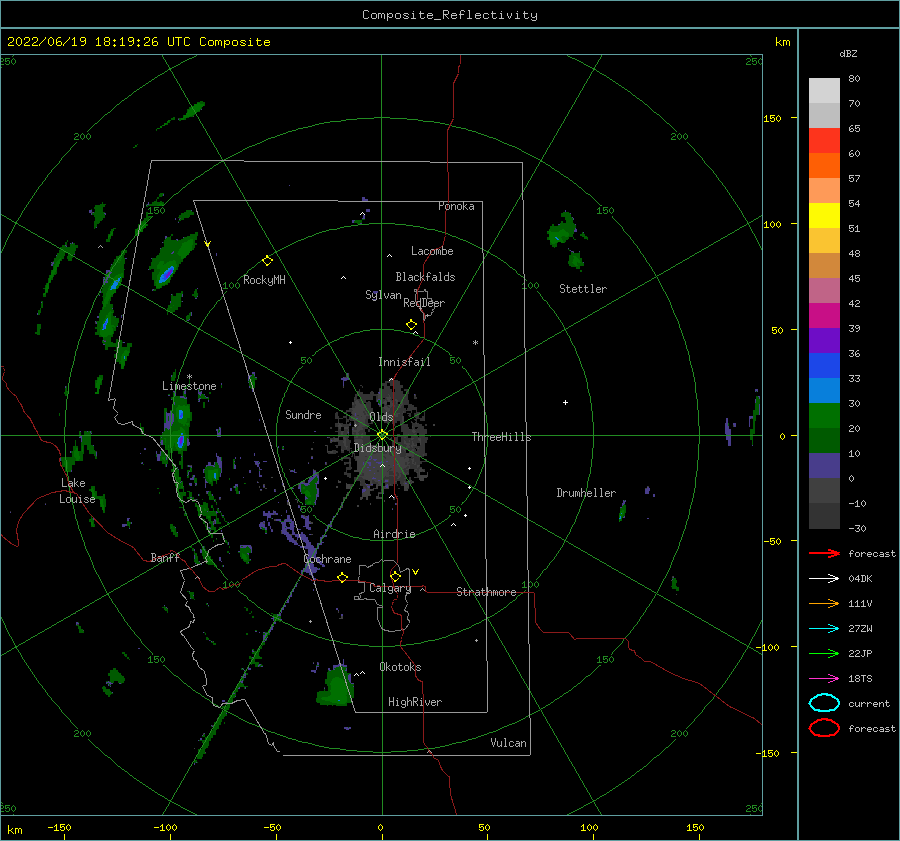Screen dimensions: 900x841
Task: Click the yellow diamond marker above RockyMH
Action: pyautogui.click(x=267, y=261)
